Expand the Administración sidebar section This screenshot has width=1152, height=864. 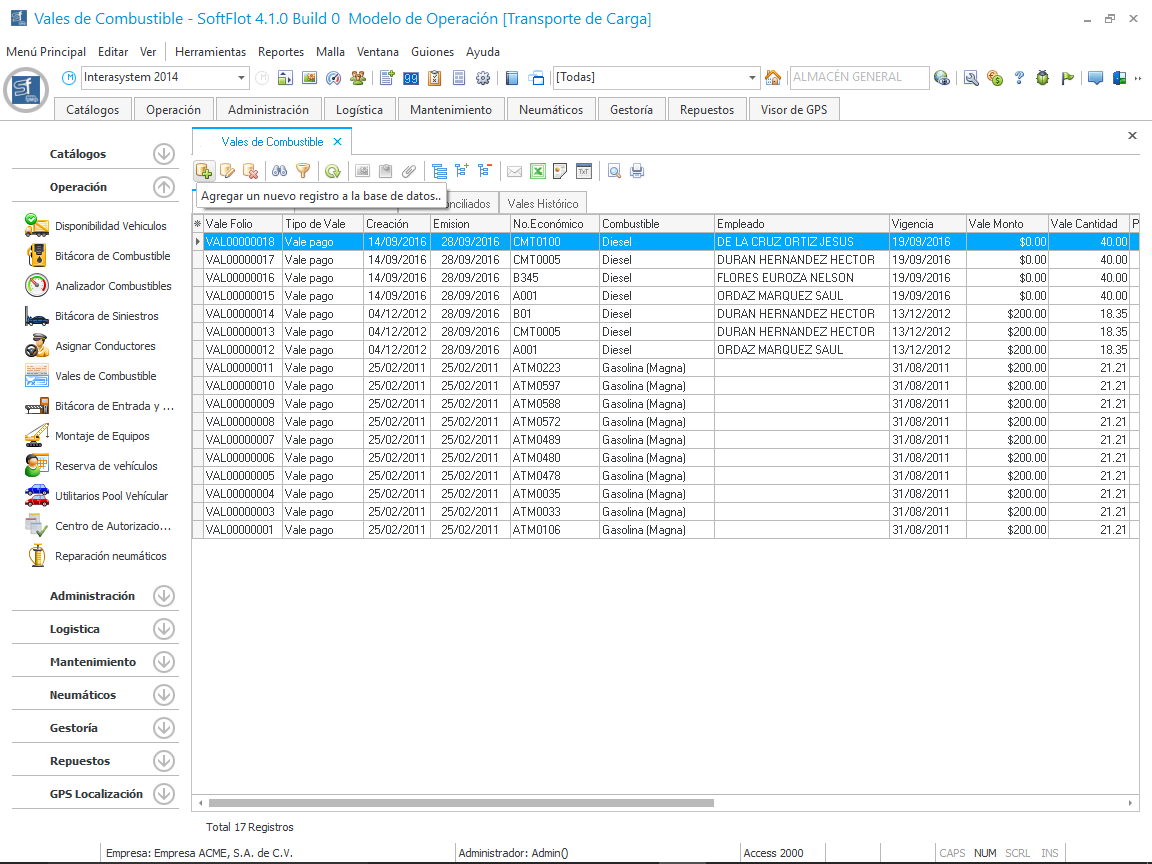(164, 596)
